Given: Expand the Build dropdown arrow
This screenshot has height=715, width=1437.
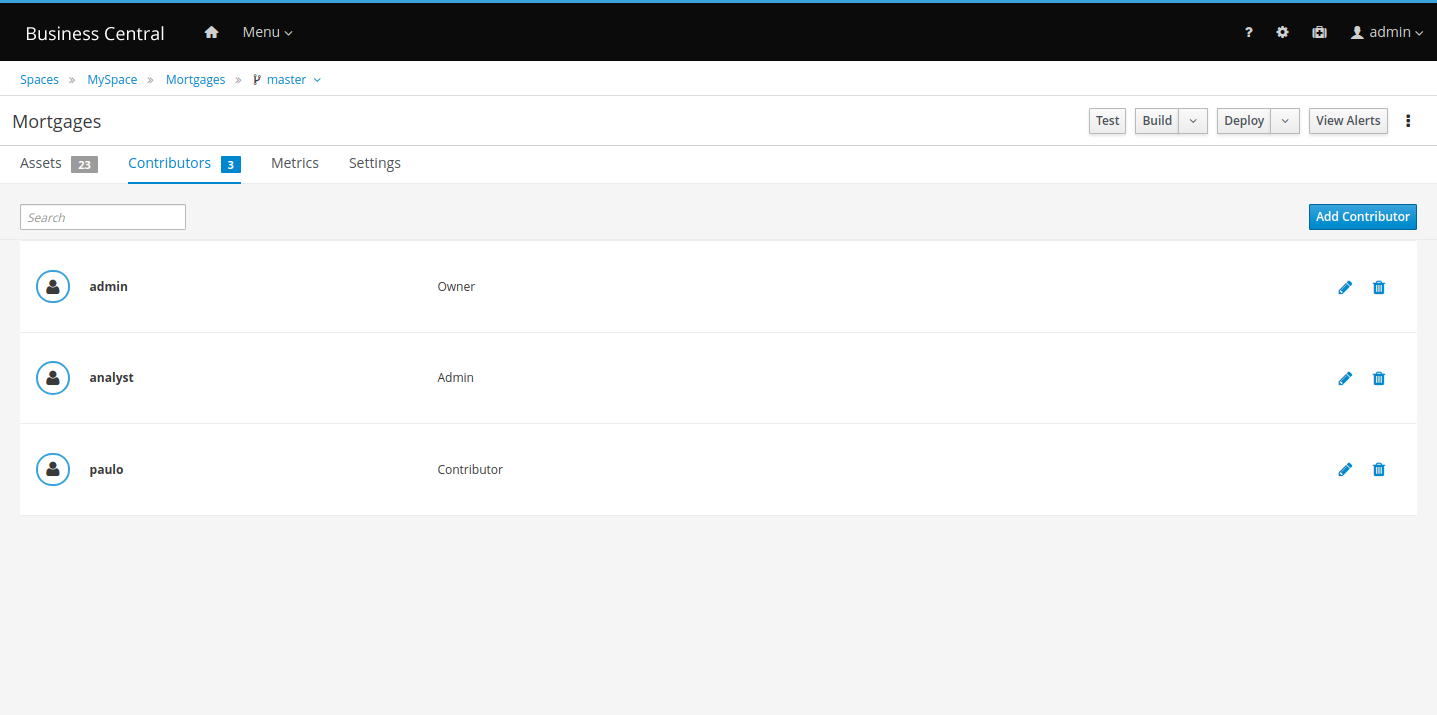Looking at the screenshot, I should click(x=1193, y=121).
